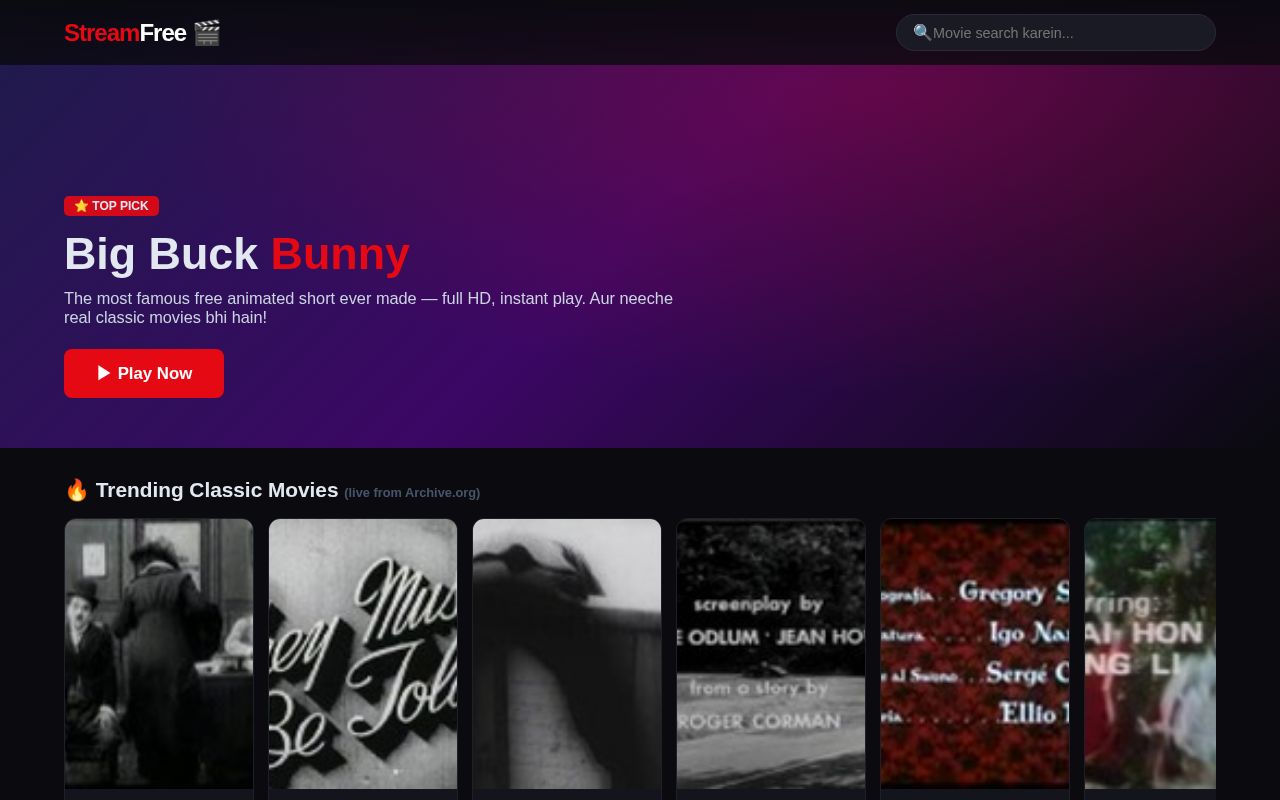
Task: Click the magnifying glass search icon
Action: pyautogui.click(x=922, y=33)
